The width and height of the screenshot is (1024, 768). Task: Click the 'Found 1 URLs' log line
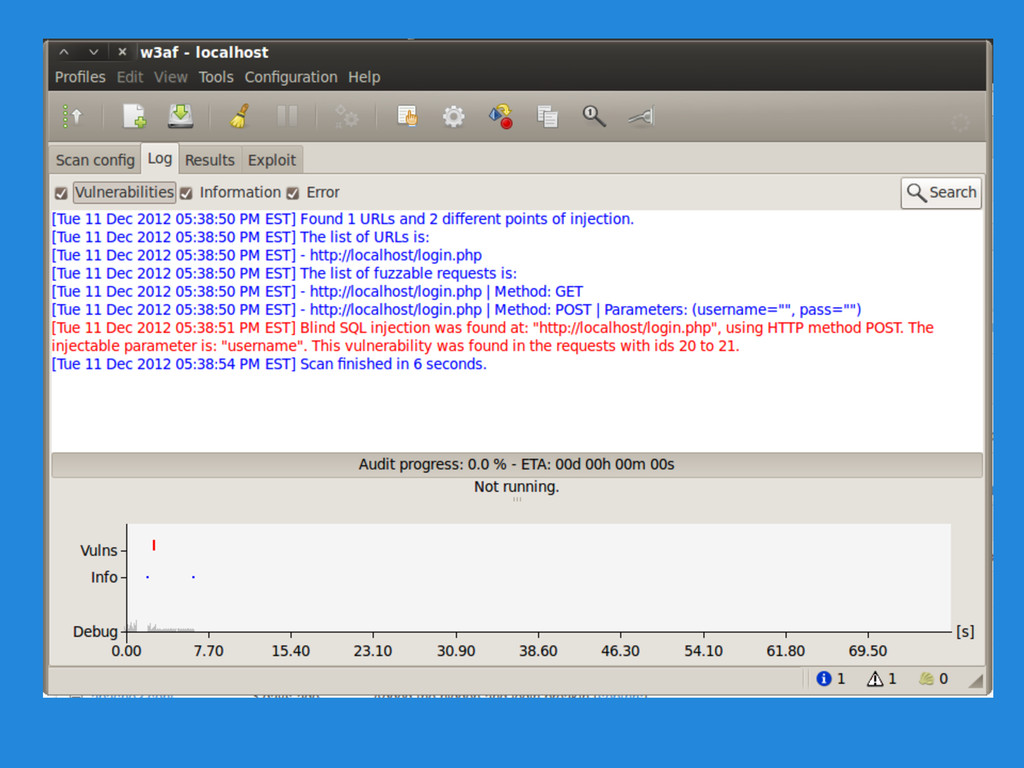coord(343,219)
